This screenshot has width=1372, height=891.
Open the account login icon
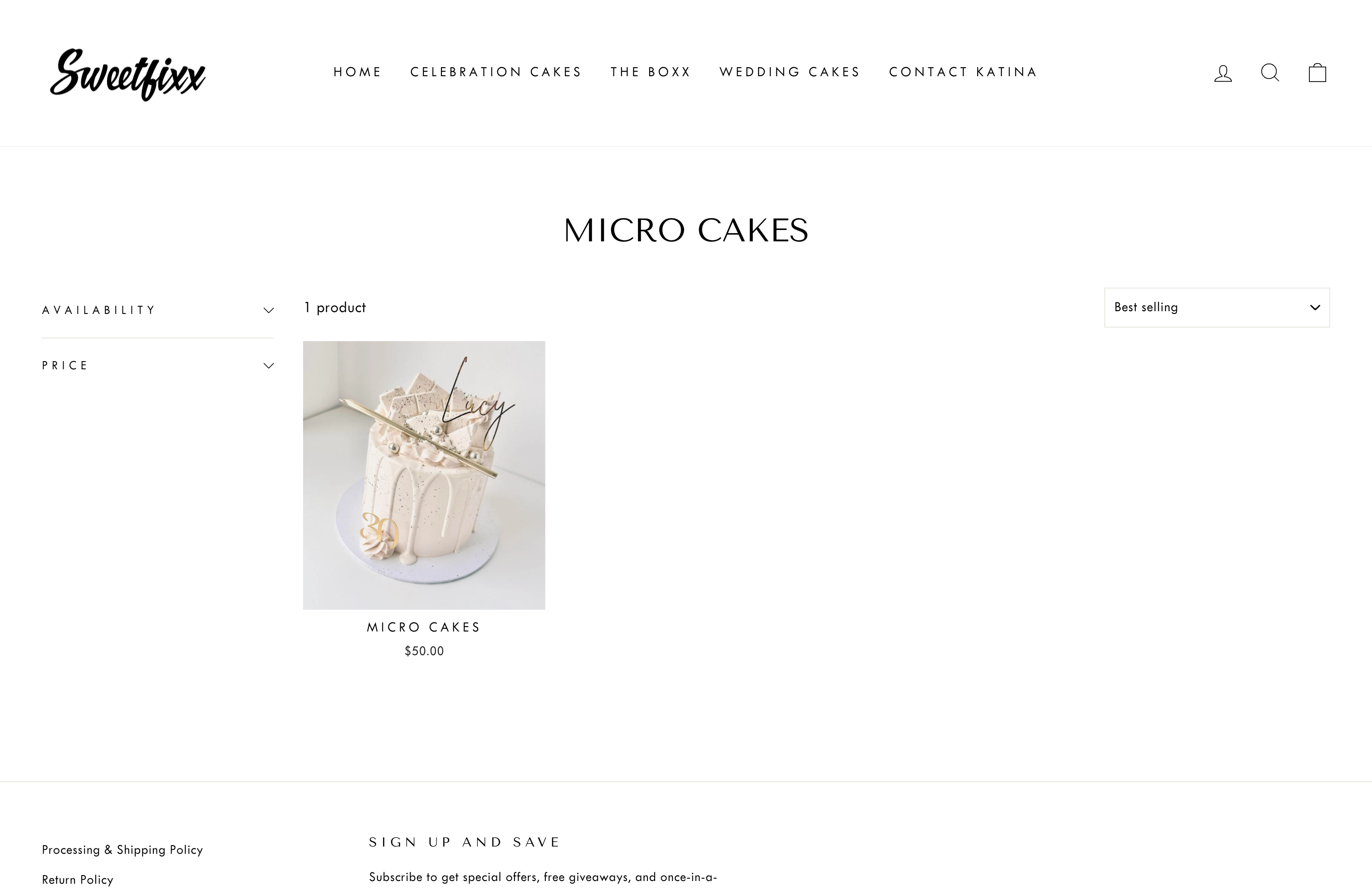point(1223,73)
